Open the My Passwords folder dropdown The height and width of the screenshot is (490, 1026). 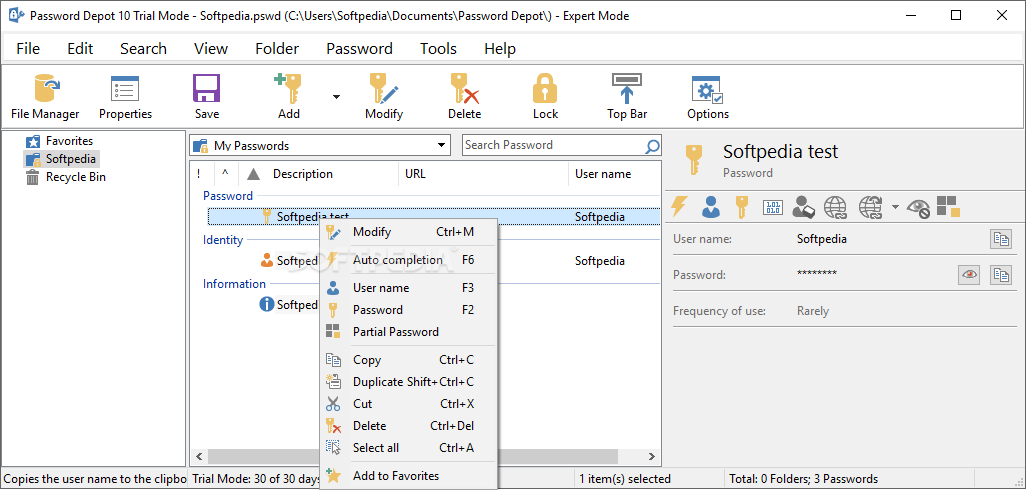coord(442,145)
